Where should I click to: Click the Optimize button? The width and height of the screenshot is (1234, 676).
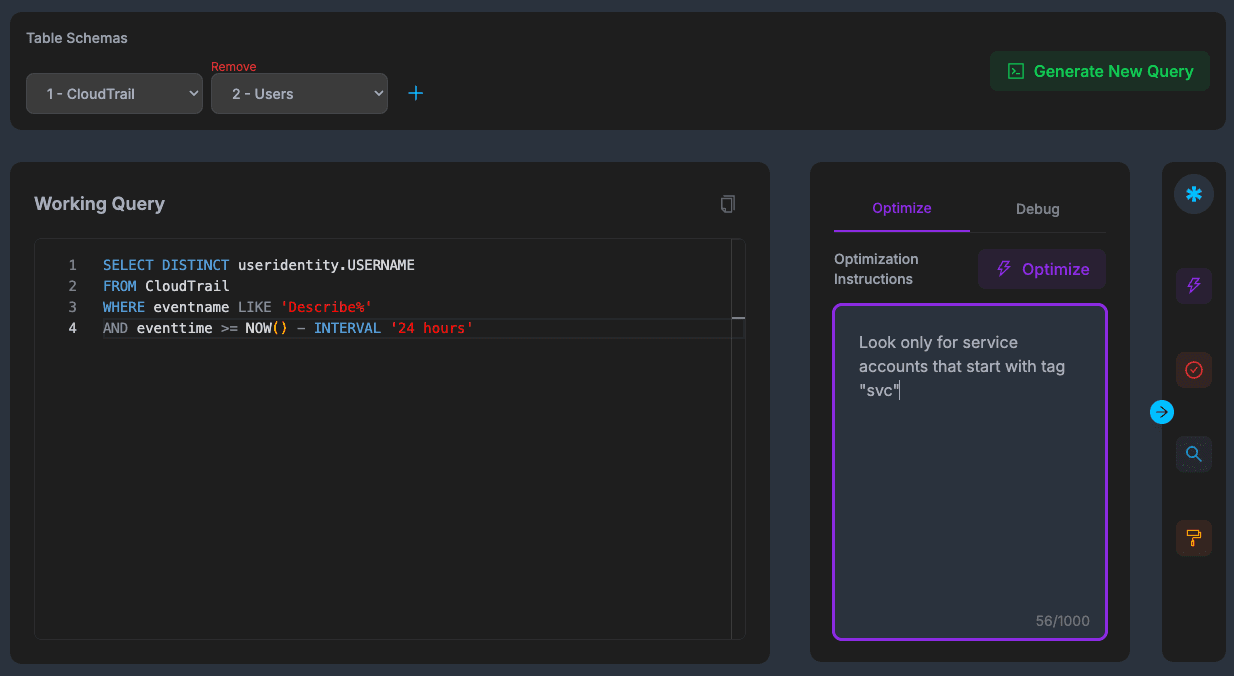point(1041,269)
